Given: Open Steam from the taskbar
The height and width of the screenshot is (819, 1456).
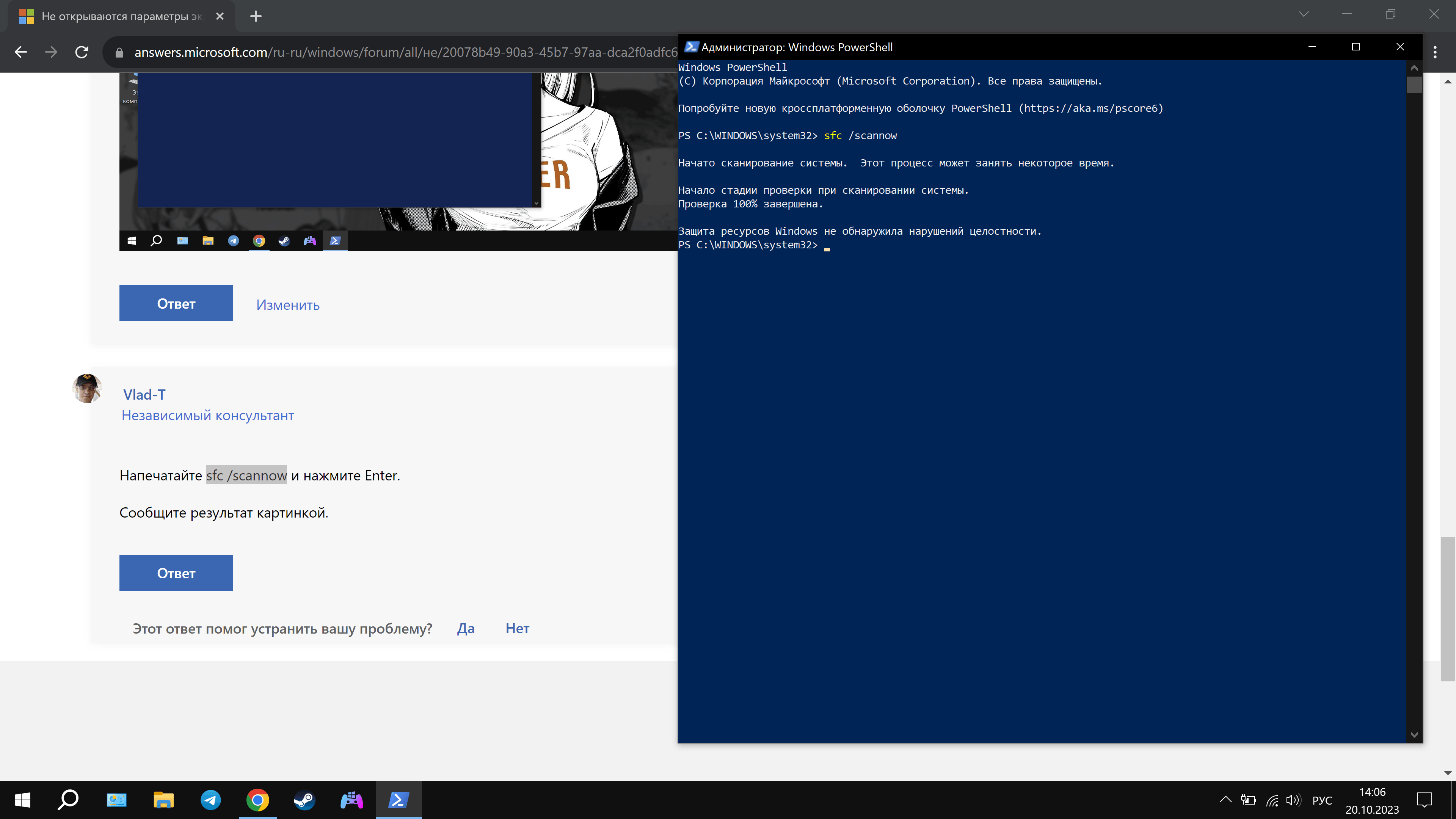Looking at the screenshot, I should pos(304,800).
